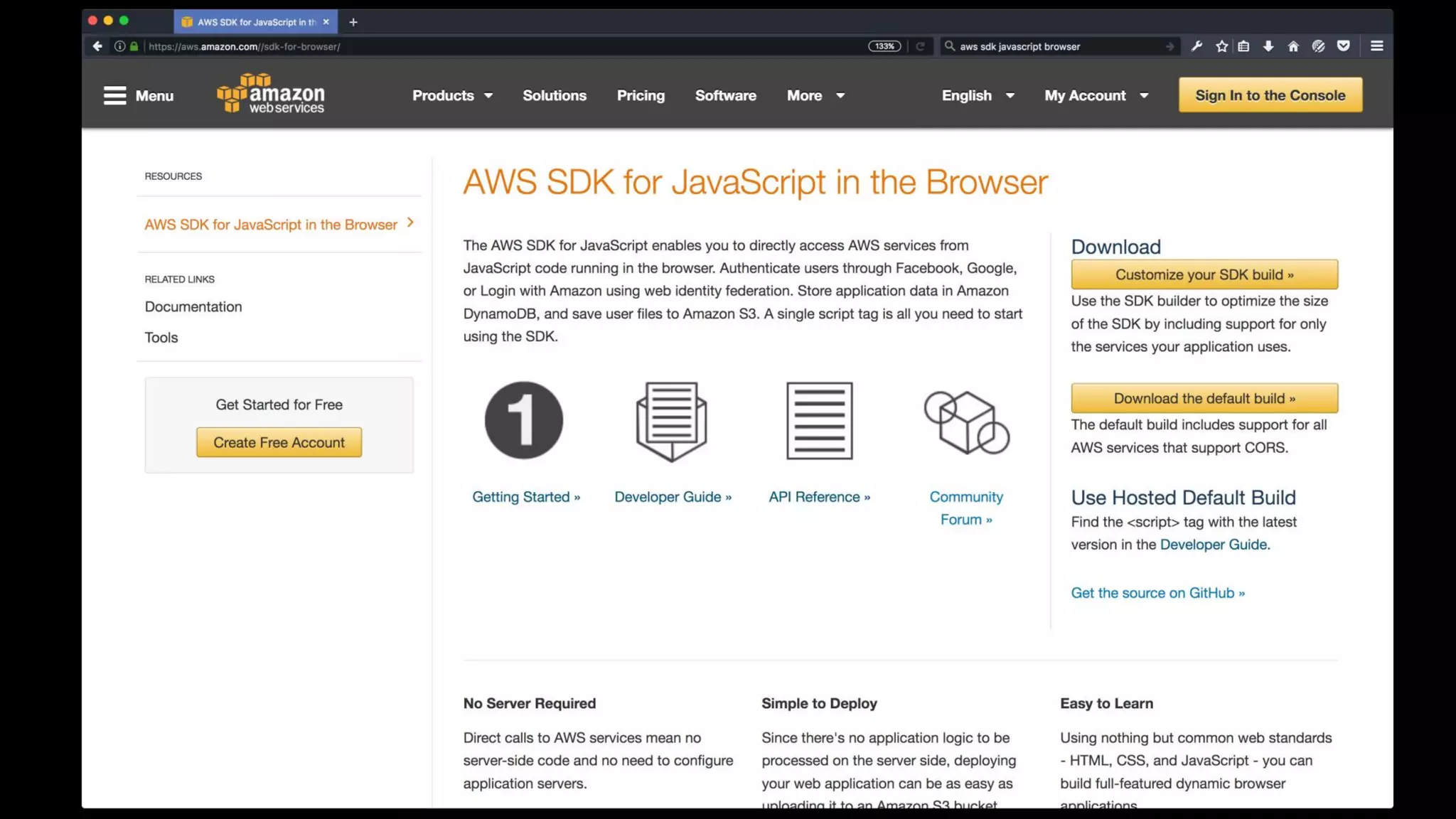The image size is (1456, 819).
Task: Open a new tab with the plus icon
Action: tap(353, 22)
